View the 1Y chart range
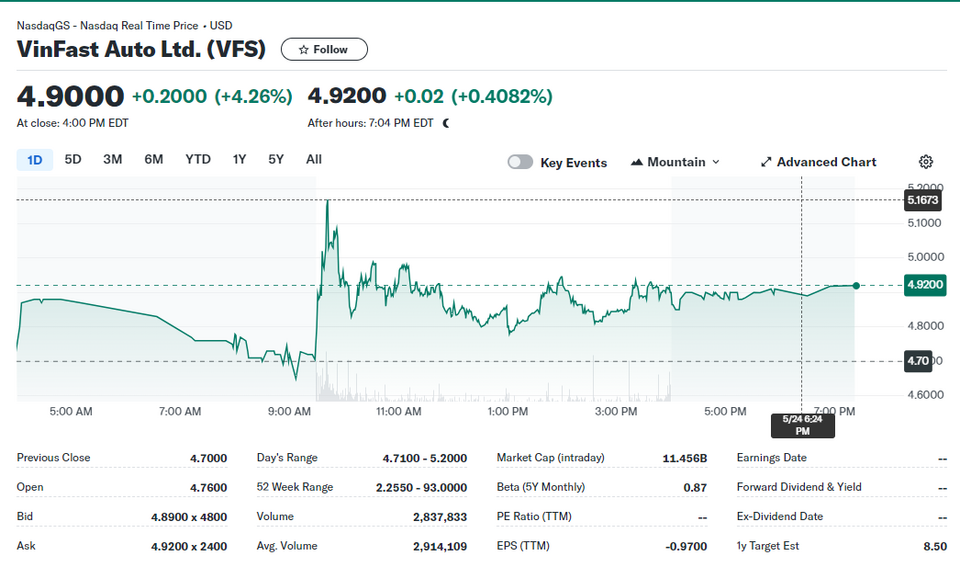The width and height of the screenshot is (960, 567). pos(239,159)
